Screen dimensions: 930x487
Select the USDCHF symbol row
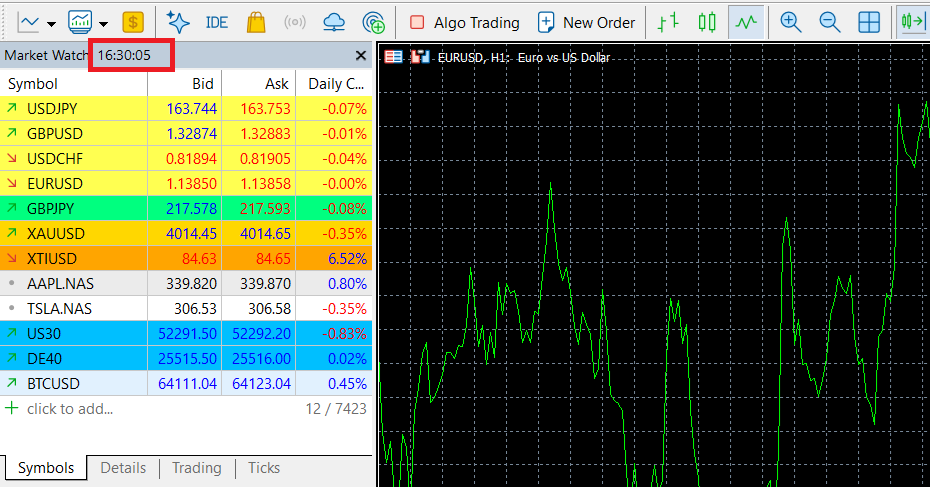pyautogui.click(x=186, y=158)
